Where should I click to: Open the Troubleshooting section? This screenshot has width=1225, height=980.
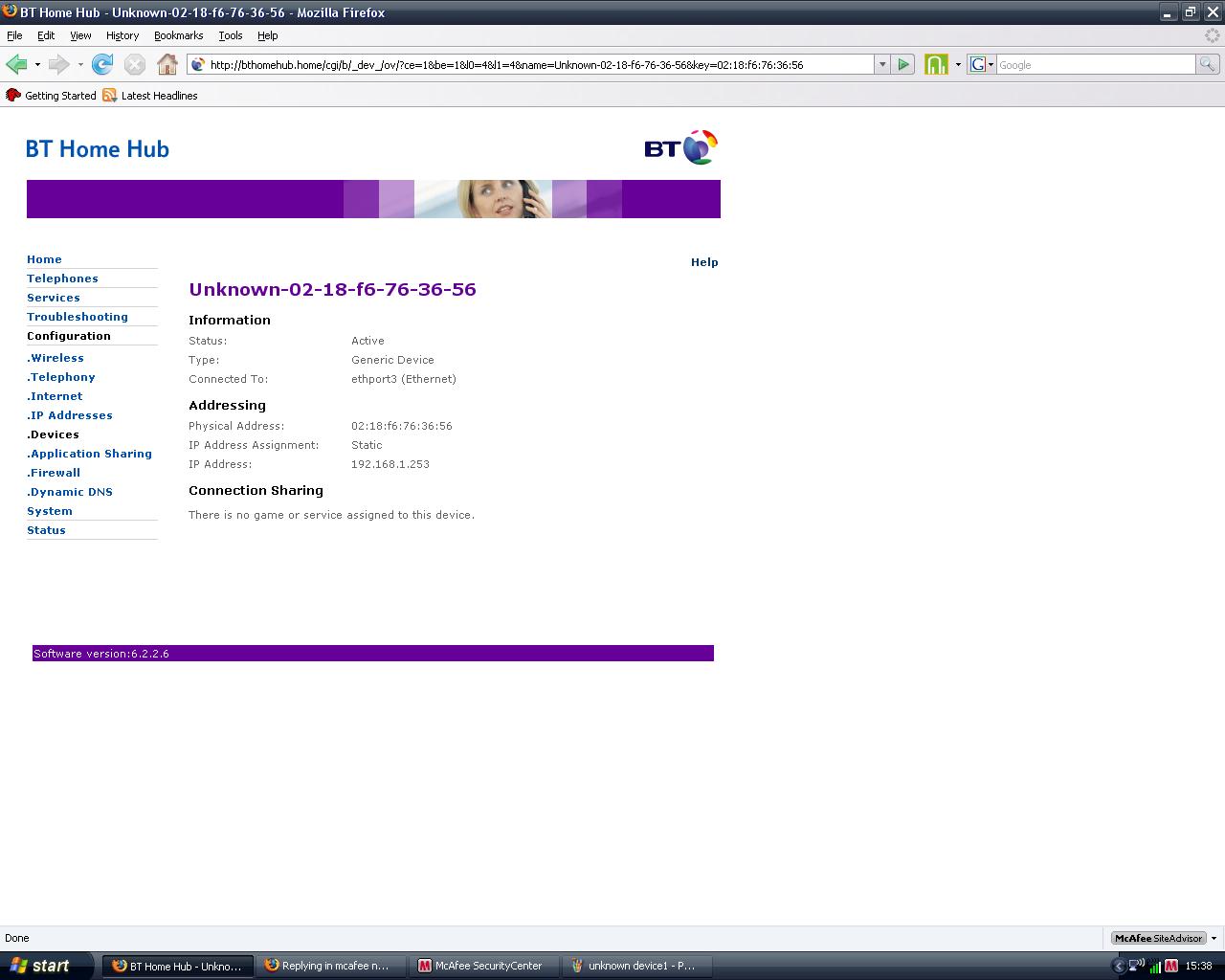click(78, 317)
